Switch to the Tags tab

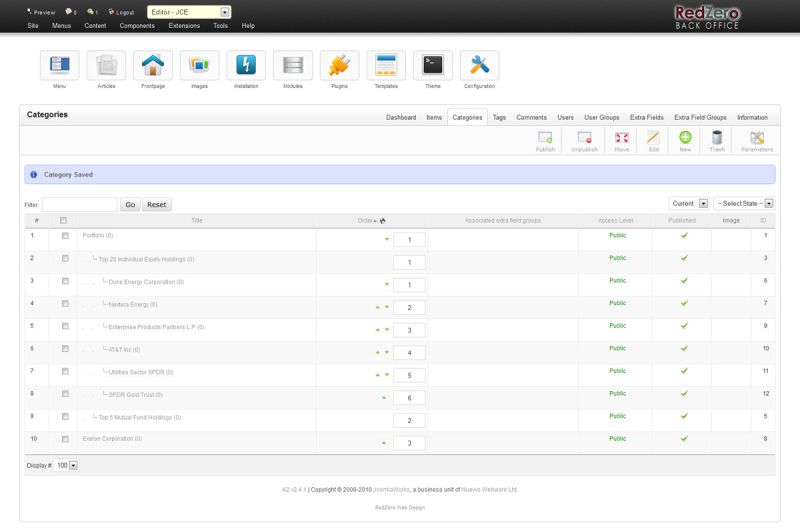pyautogui.click(x=499, y=117)
